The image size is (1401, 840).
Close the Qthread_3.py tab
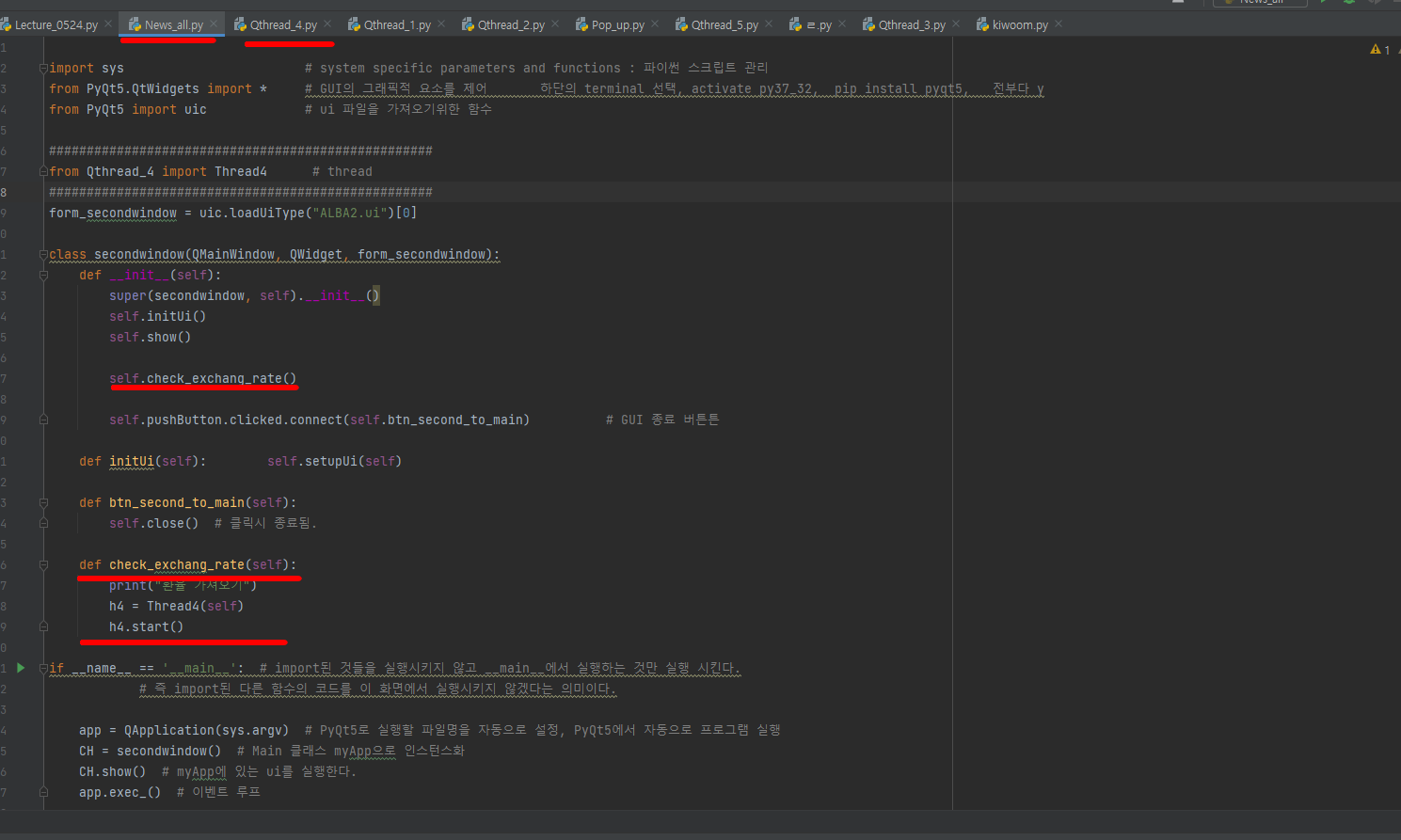[x=956, y=24]
